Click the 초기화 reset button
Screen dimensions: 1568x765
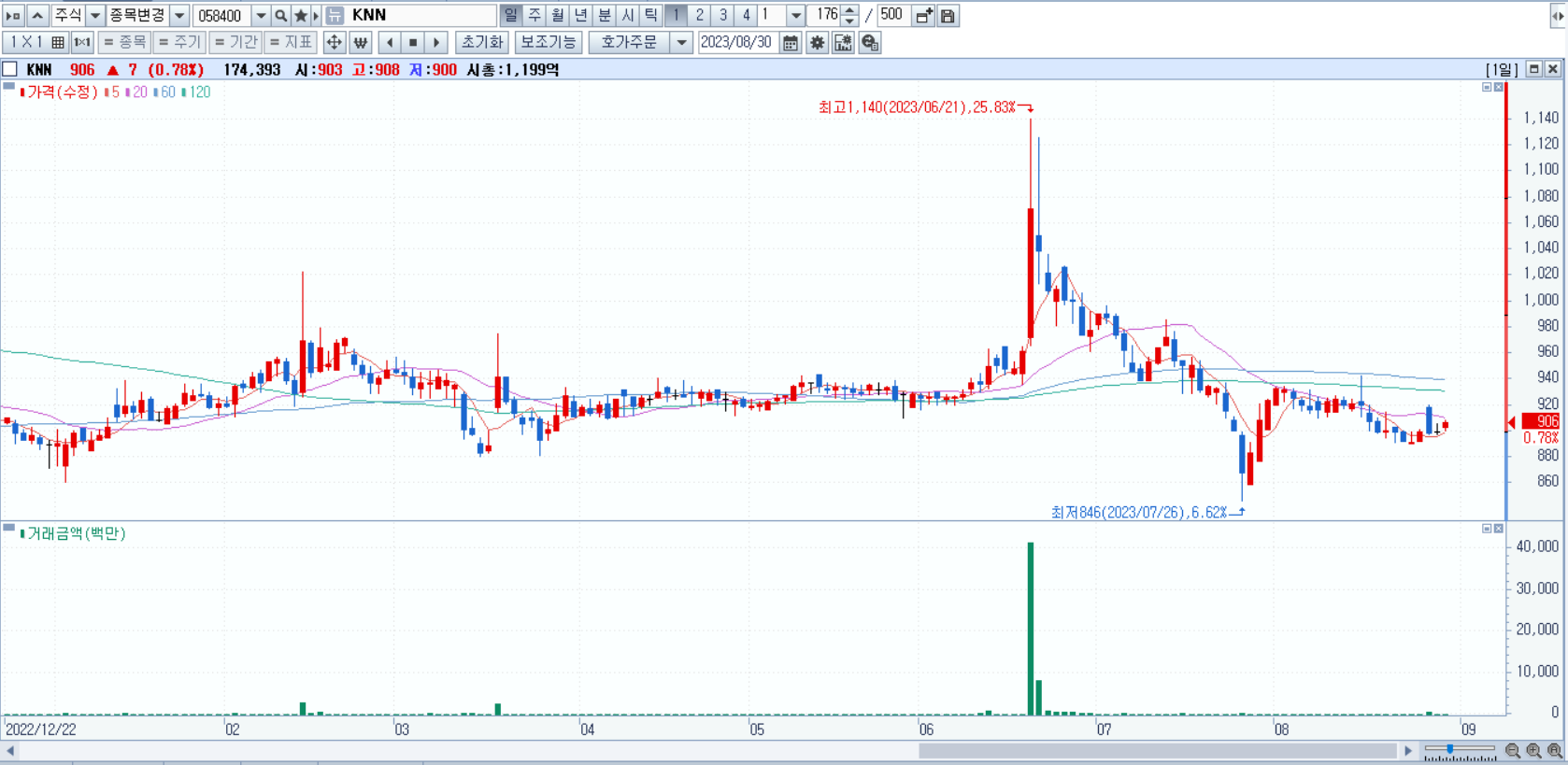[482, 42]
